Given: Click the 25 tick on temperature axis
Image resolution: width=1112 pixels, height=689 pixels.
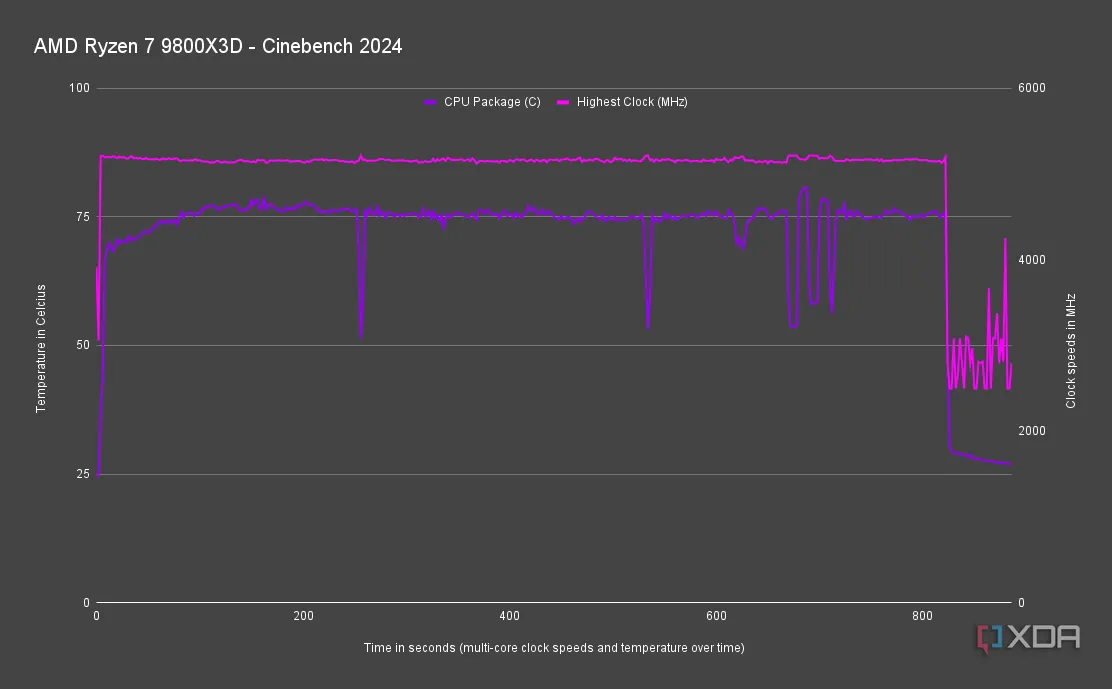Looking at the screenshot, I should coord(82,474).
